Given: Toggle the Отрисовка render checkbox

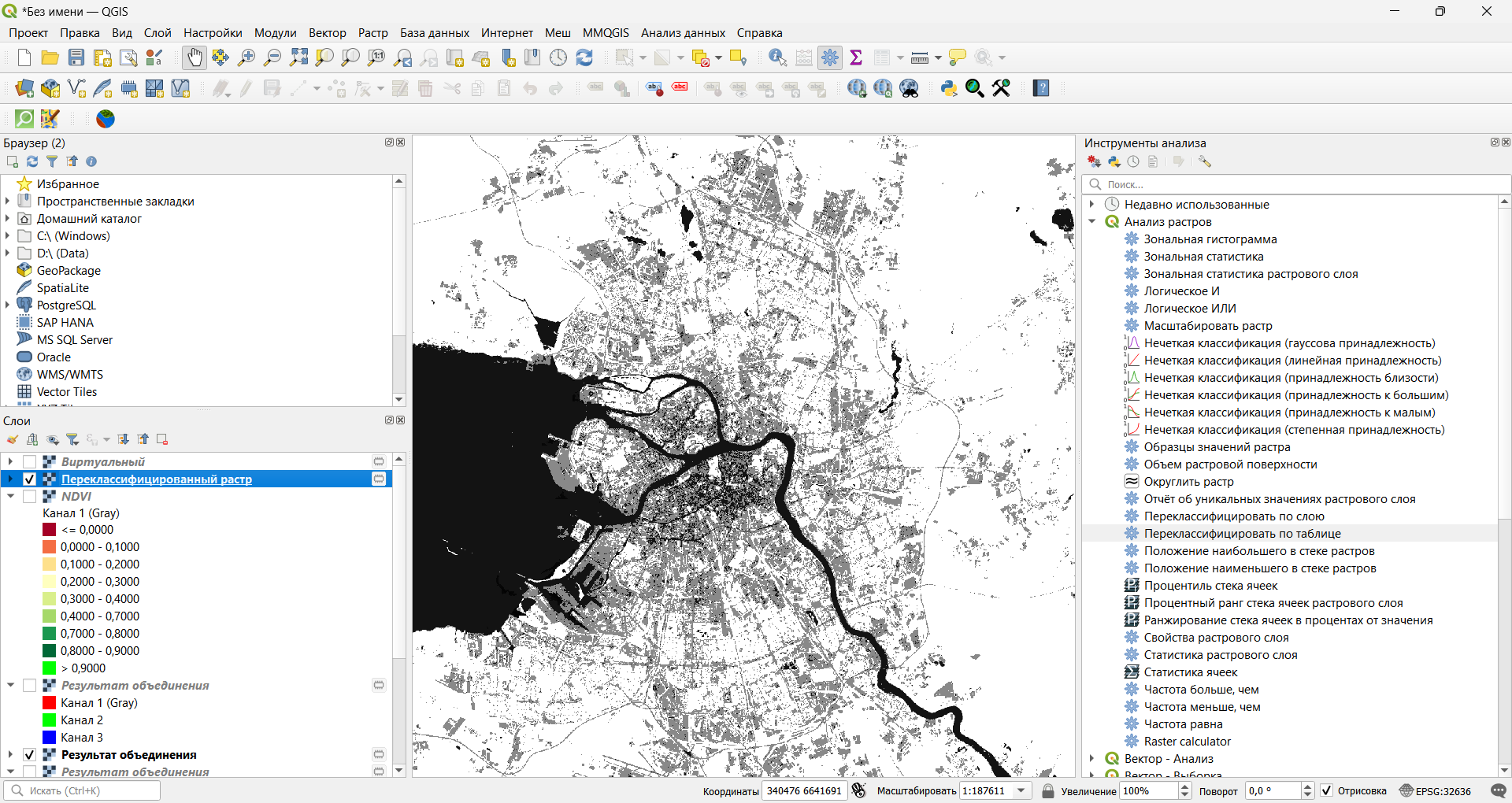Looking at the screenshot, I should pos(1327,790).
